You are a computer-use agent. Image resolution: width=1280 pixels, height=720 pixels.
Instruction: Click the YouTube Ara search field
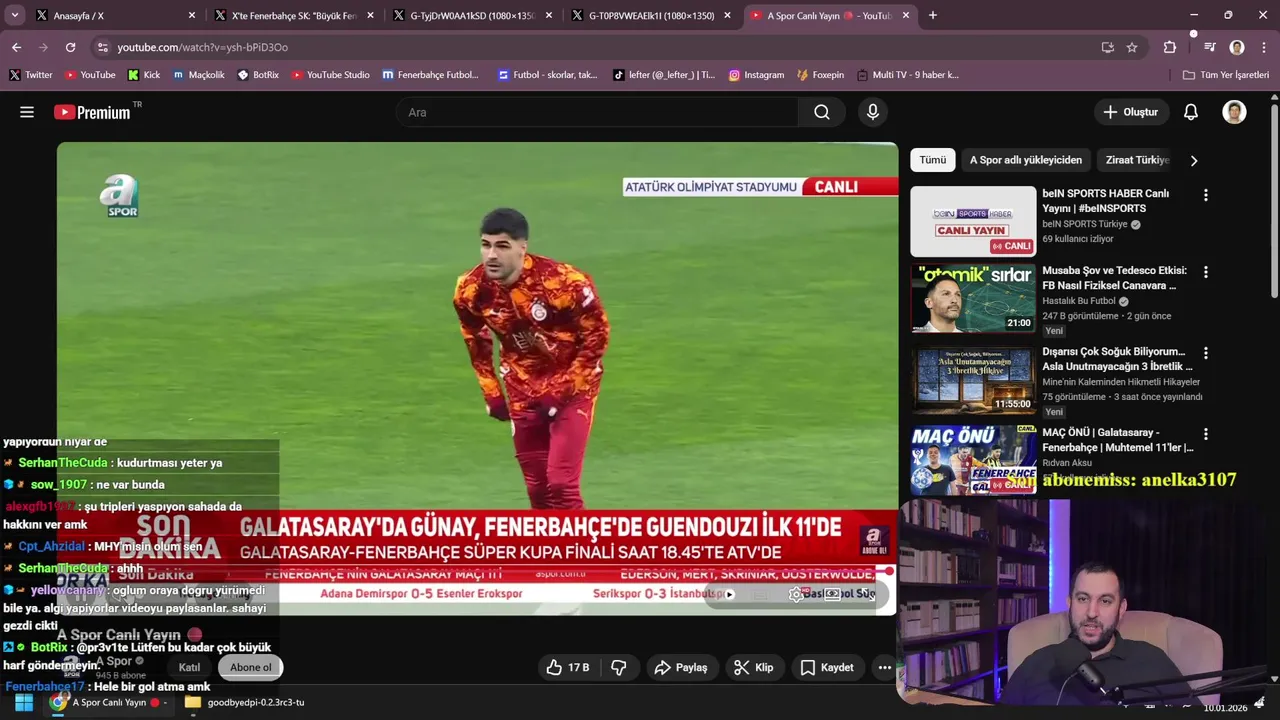pyautogui.click(x=597, y=112)
